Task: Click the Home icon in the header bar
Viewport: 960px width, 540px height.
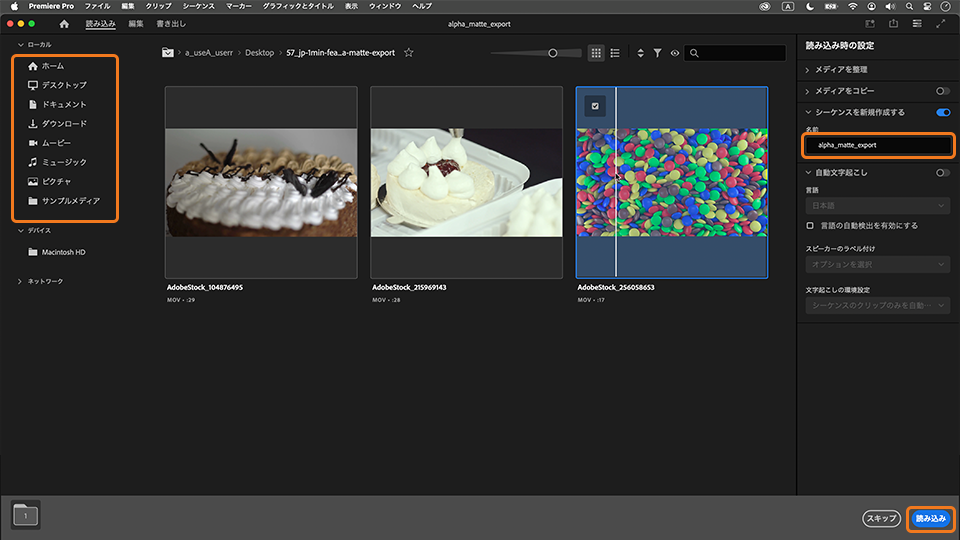Action: [65, 23]
